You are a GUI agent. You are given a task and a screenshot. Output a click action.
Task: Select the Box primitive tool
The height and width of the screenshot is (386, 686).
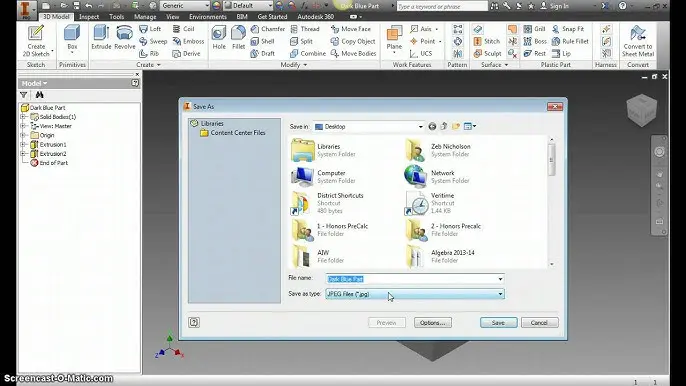(x=72, y=39)
